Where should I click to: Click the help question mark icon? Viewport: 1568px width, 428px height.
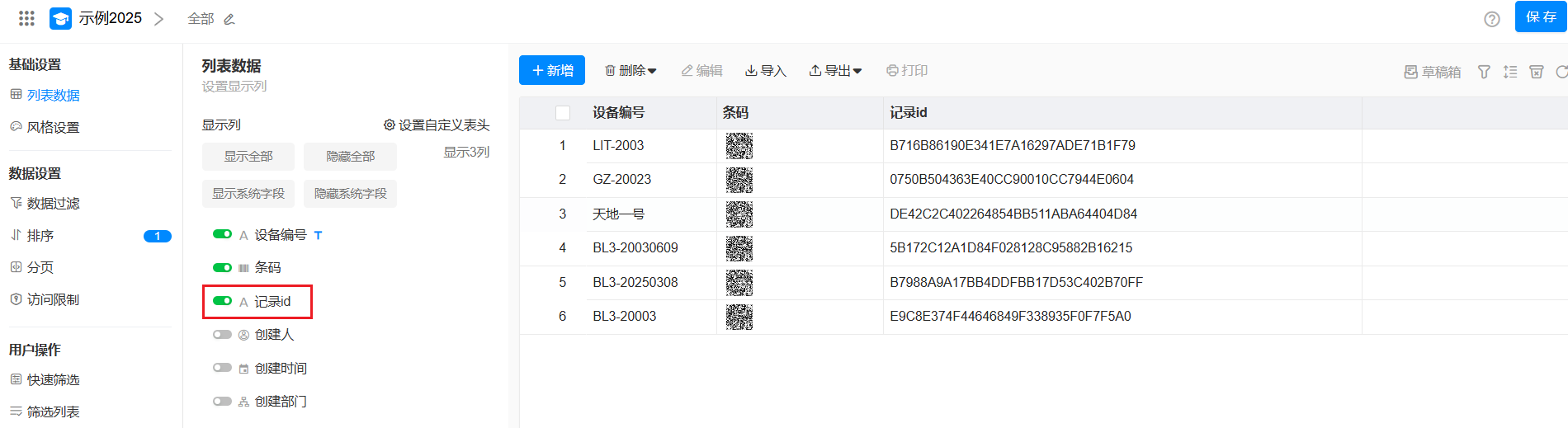[1491, 19]
